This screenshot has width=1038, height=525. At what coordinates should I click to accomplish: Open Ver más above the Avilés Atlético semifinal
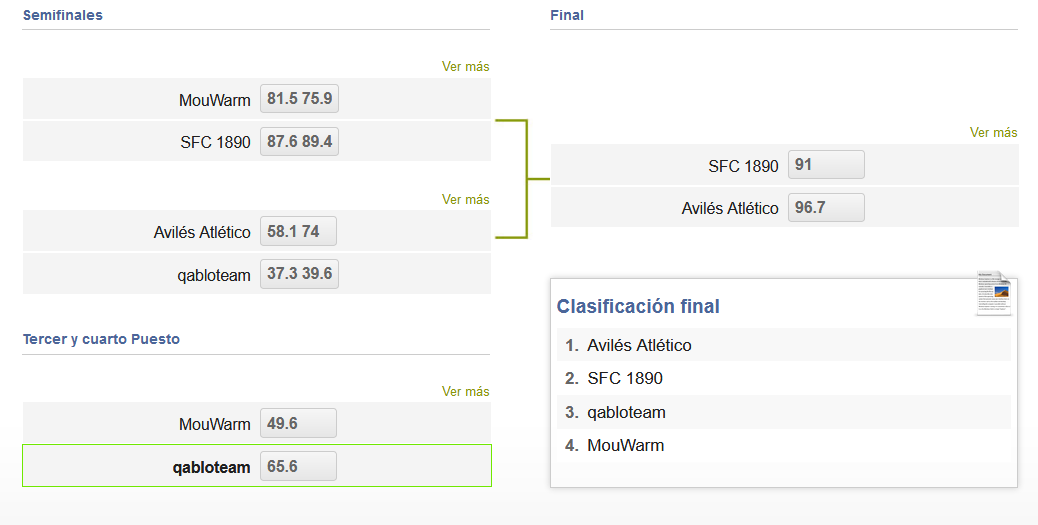tap(465, 199)
